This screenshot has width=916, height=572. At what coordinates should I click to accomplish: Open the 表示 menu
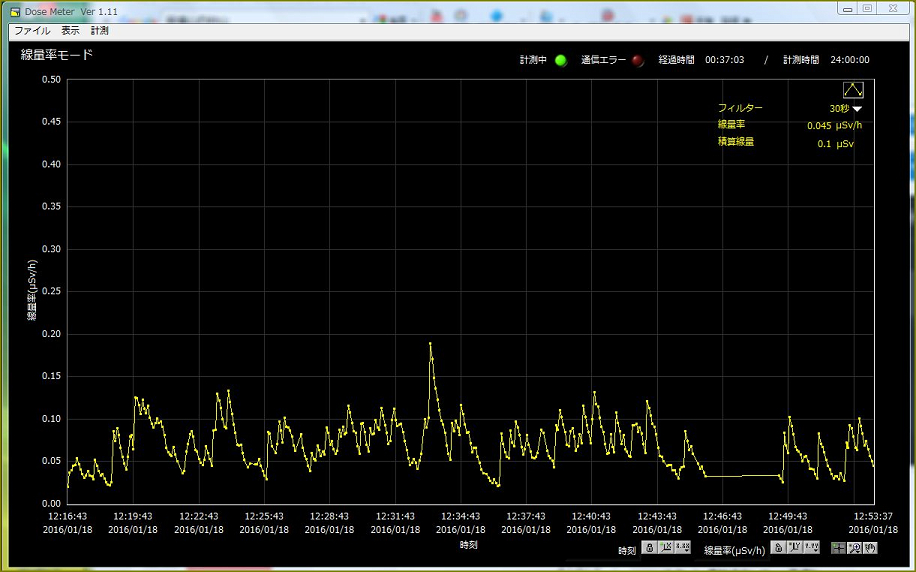click(x=70, y=31)
